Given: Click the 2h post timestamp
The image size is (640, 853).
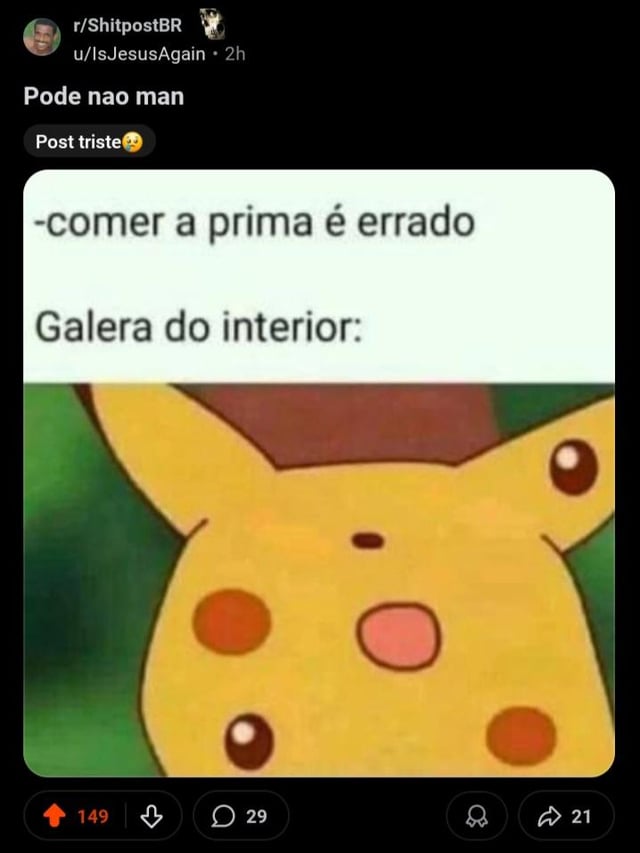Looking at the screenshot, I should click(235, 54).
